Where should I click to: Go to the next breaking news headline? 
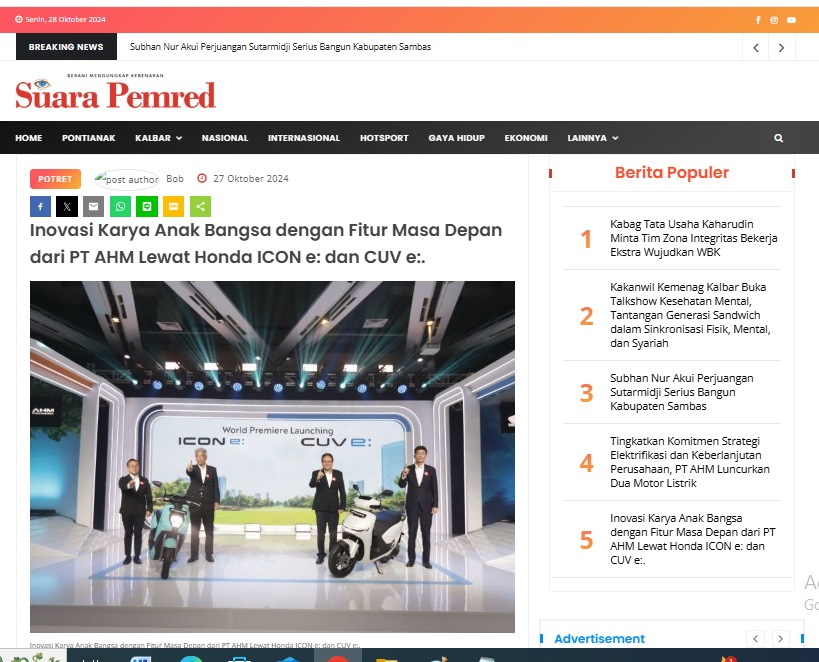pyautogui.click(x=781, y=48)
